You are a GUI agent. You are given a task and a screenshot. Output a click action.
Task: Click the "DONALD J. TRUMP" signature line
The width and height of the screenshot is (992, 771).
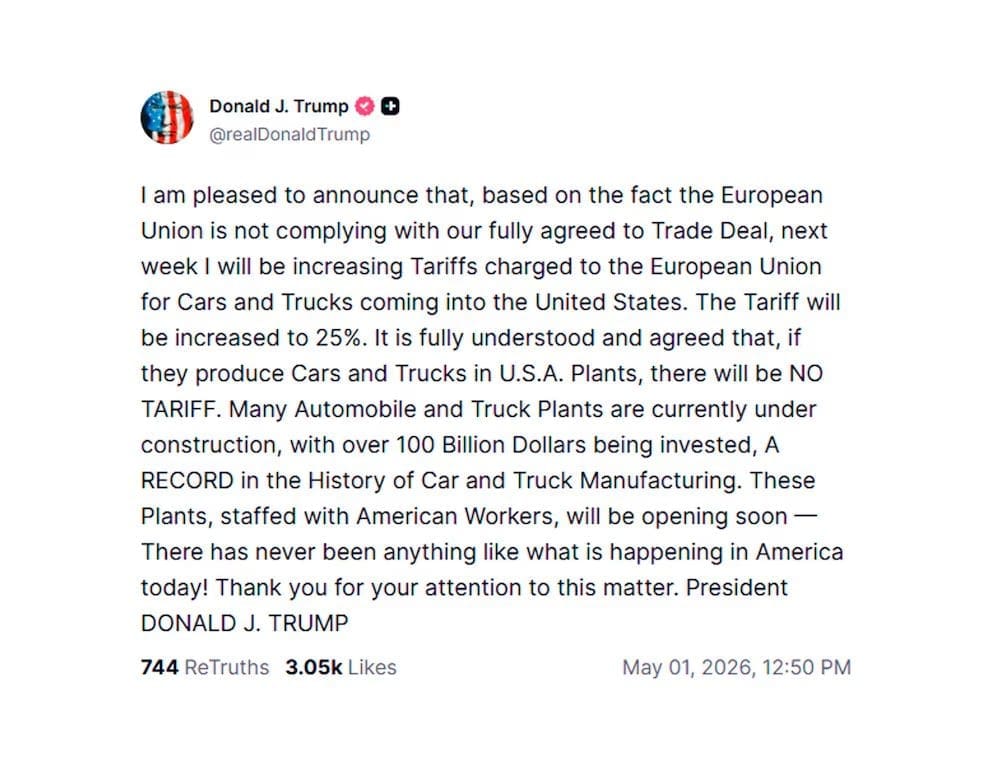(x=244, y=624)
